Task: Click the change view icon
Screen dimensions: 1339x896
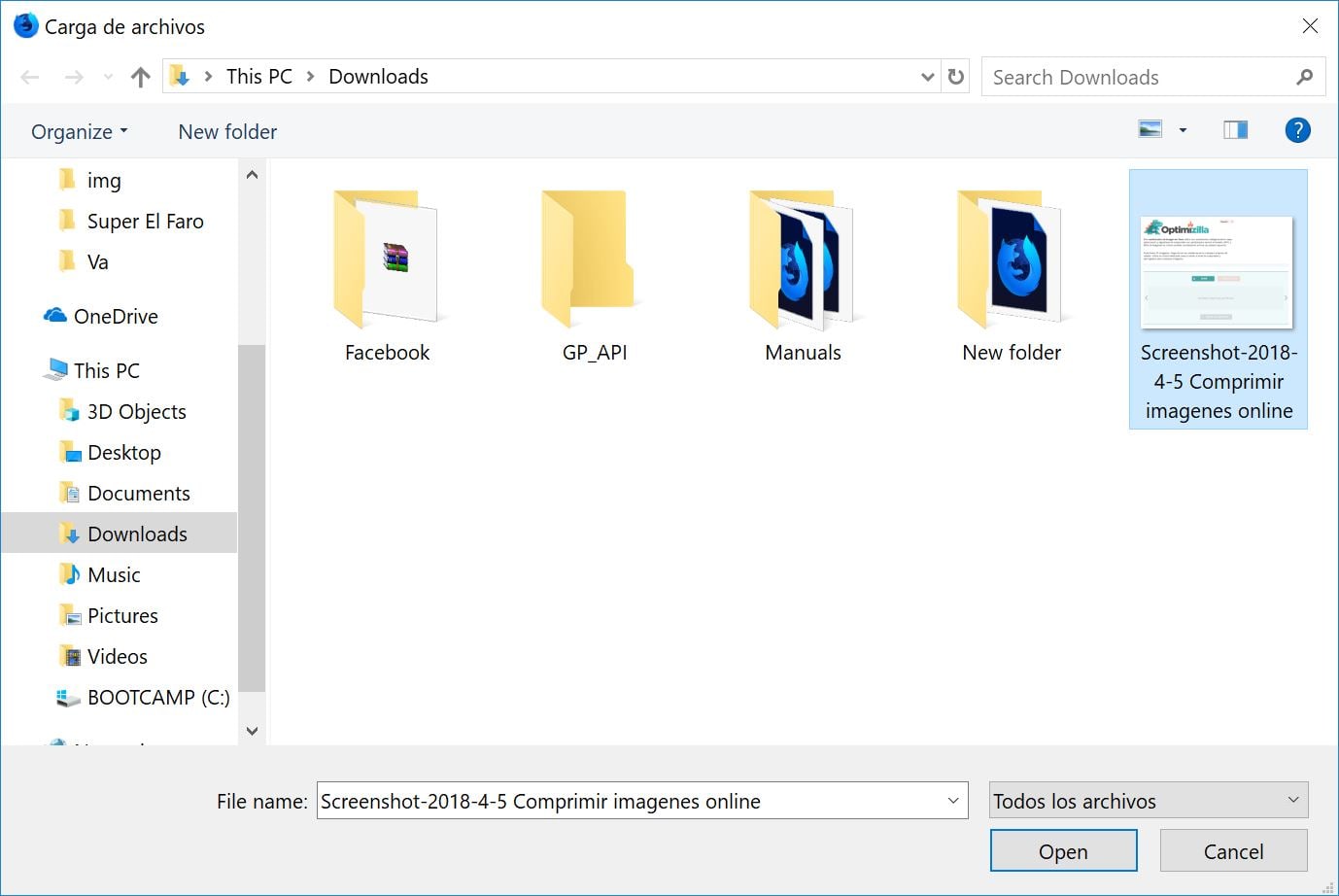Action: coord(1150,130)
